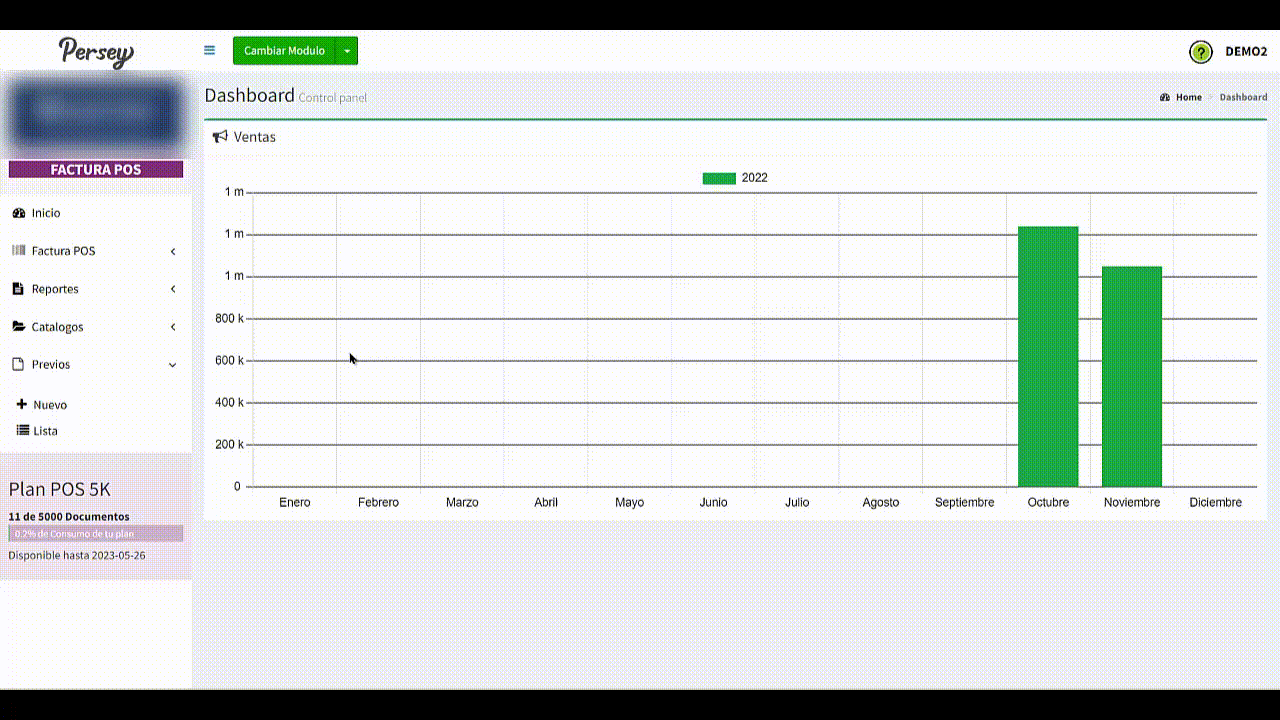Expand the Reportes submenu chevron

coord(173,289)
